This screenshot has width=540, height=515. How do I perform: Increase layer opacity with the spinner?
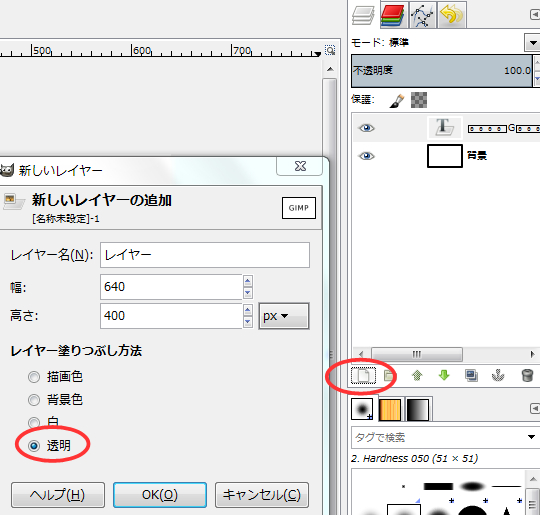537,62
